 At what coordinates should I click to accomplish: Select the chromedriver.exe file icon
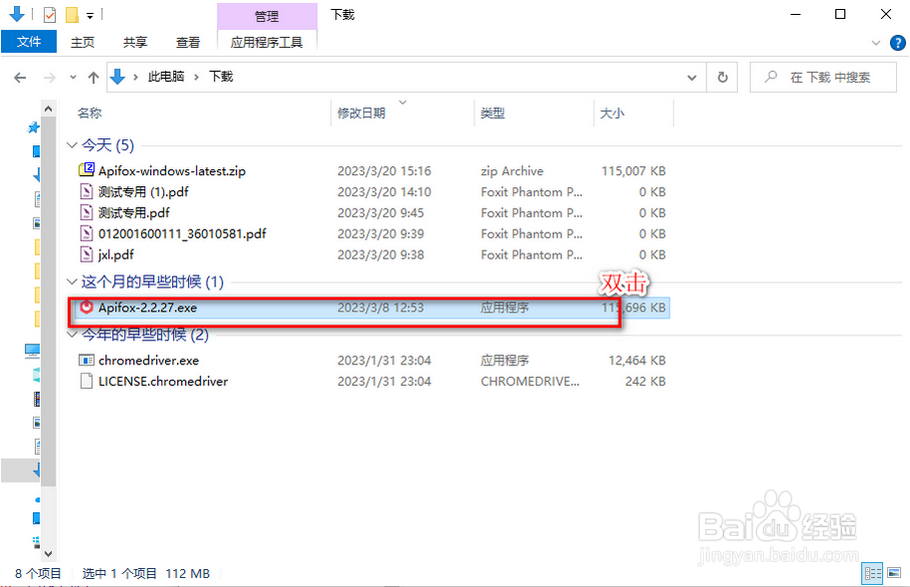pyautogui.click(x=86, y=360)
